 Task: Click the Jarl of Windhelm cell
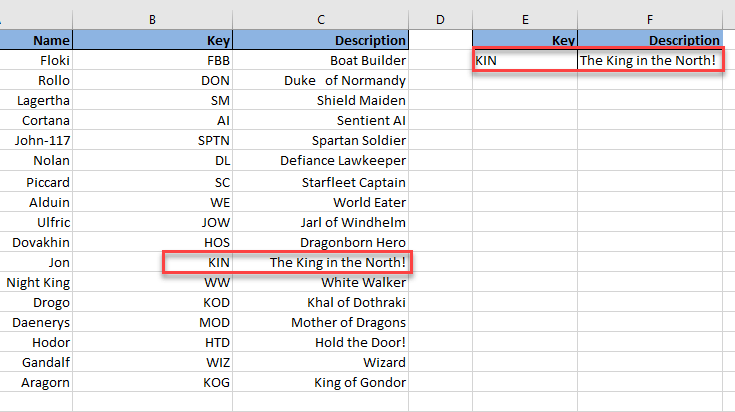(321, 222)
